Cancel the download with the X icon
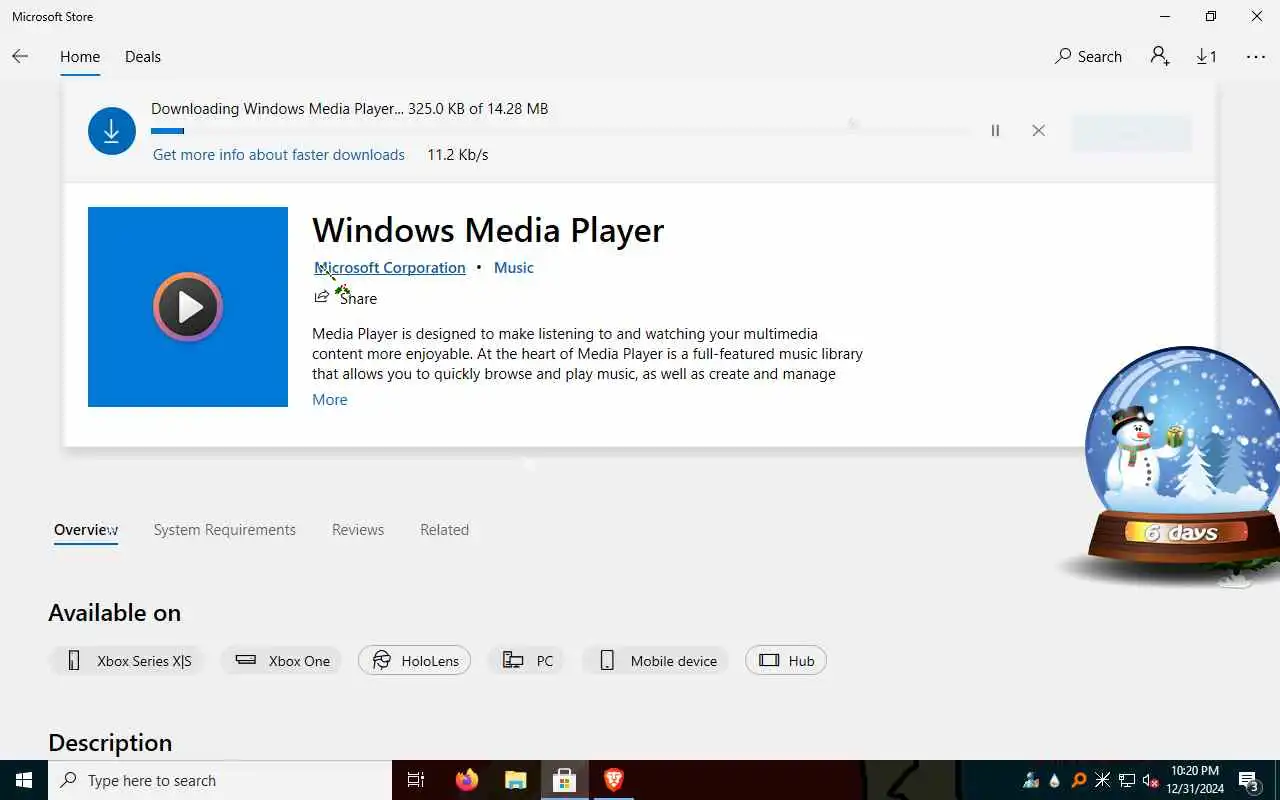 pyautogui.click(x=1038, y=131)
